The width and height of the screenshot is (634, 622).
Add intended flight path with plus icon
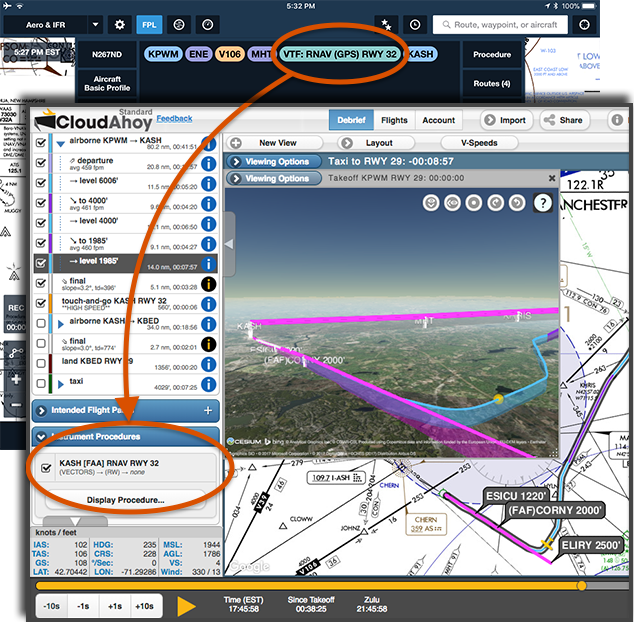coord(208,410)
